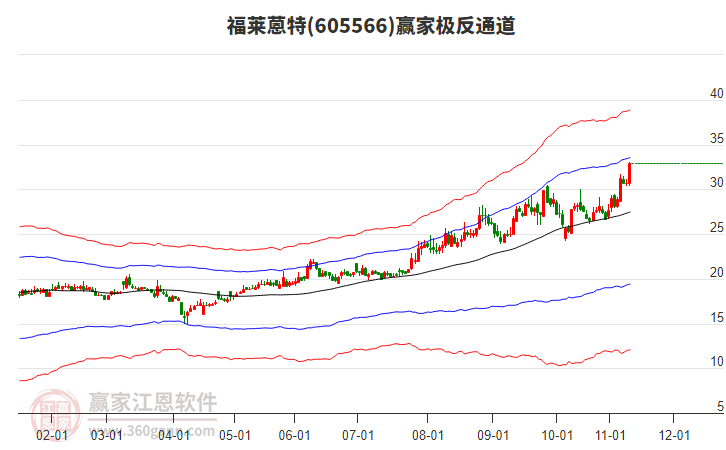This screenshot has height=450, width=726.
Task: Click the price axis value 20
Action: [x=716, y=273]
